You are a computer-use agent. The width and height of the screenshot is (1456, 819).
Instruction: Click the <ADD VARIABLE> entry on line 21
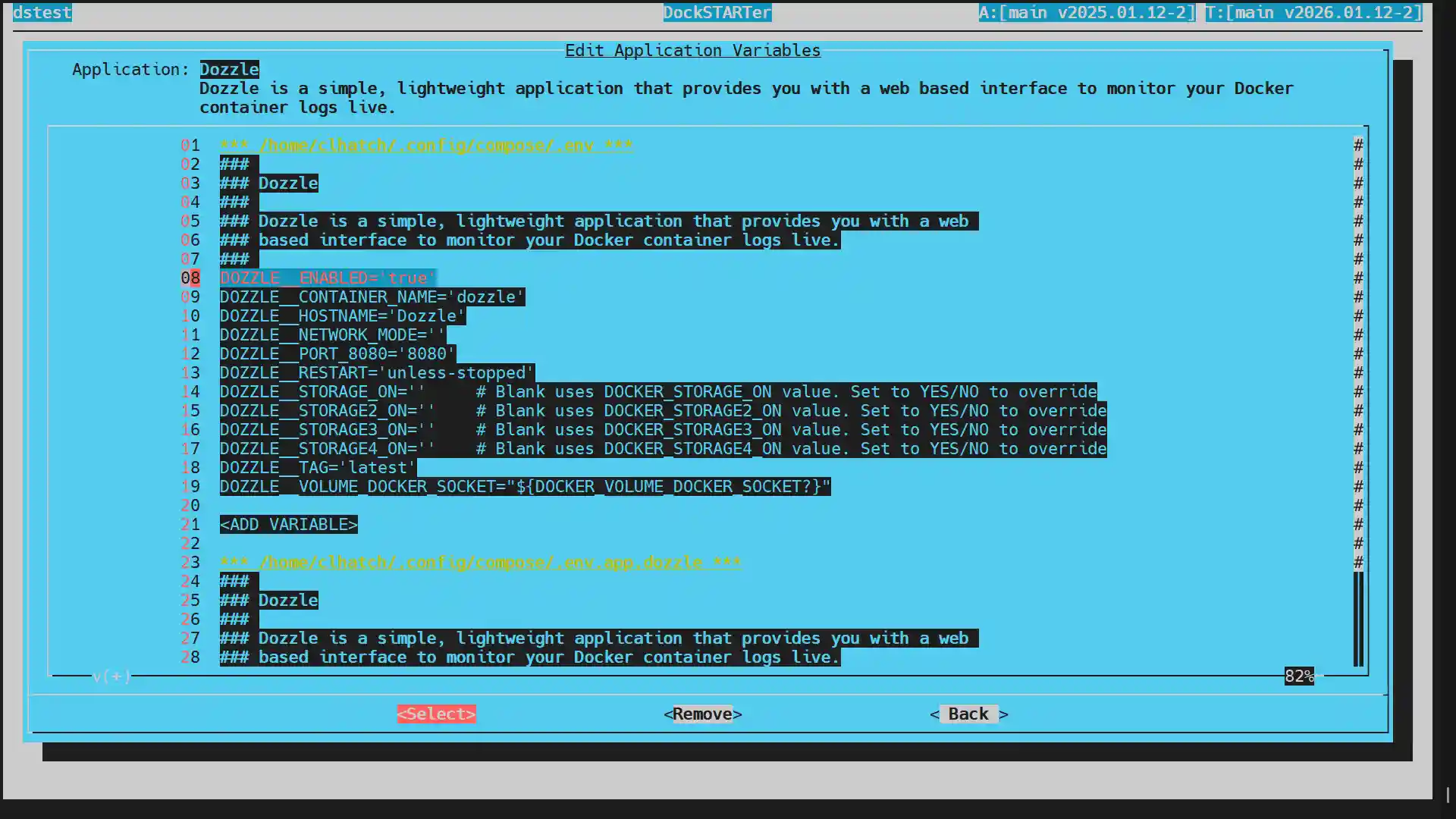(288, 524)
